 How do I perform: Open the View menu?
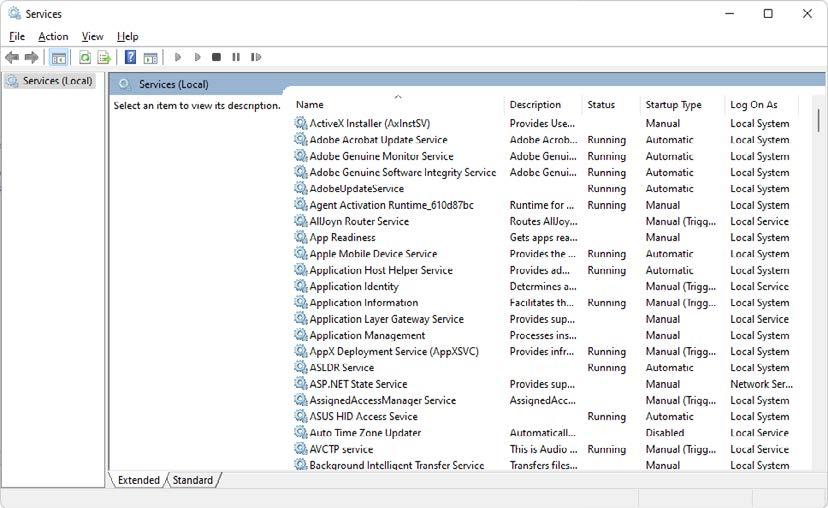coord(92,36)
